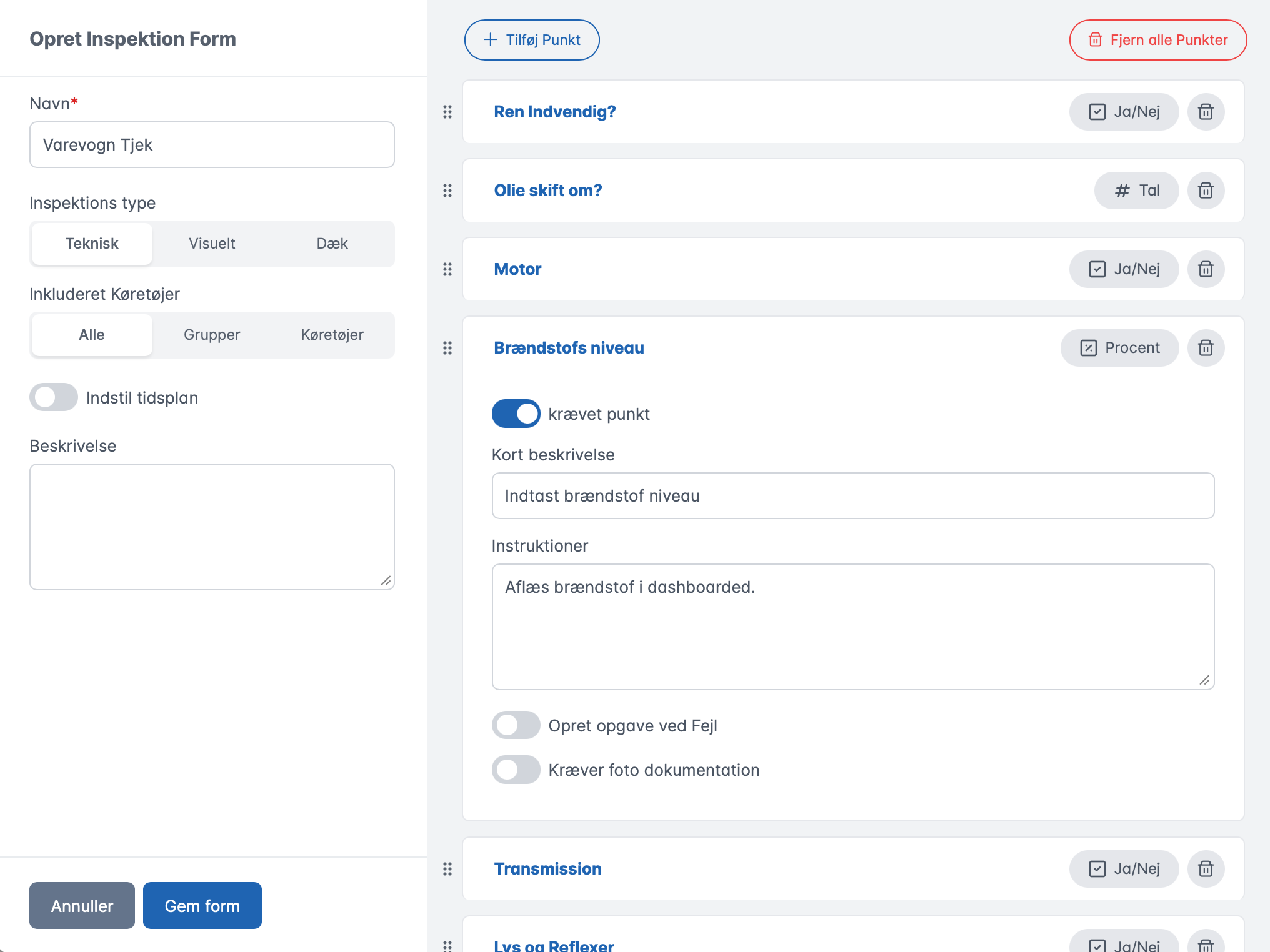The height and width of the screenshot is (952, 1270).
Task: Click drag handle beside Transmission
Action: click(x=447, y=869)
